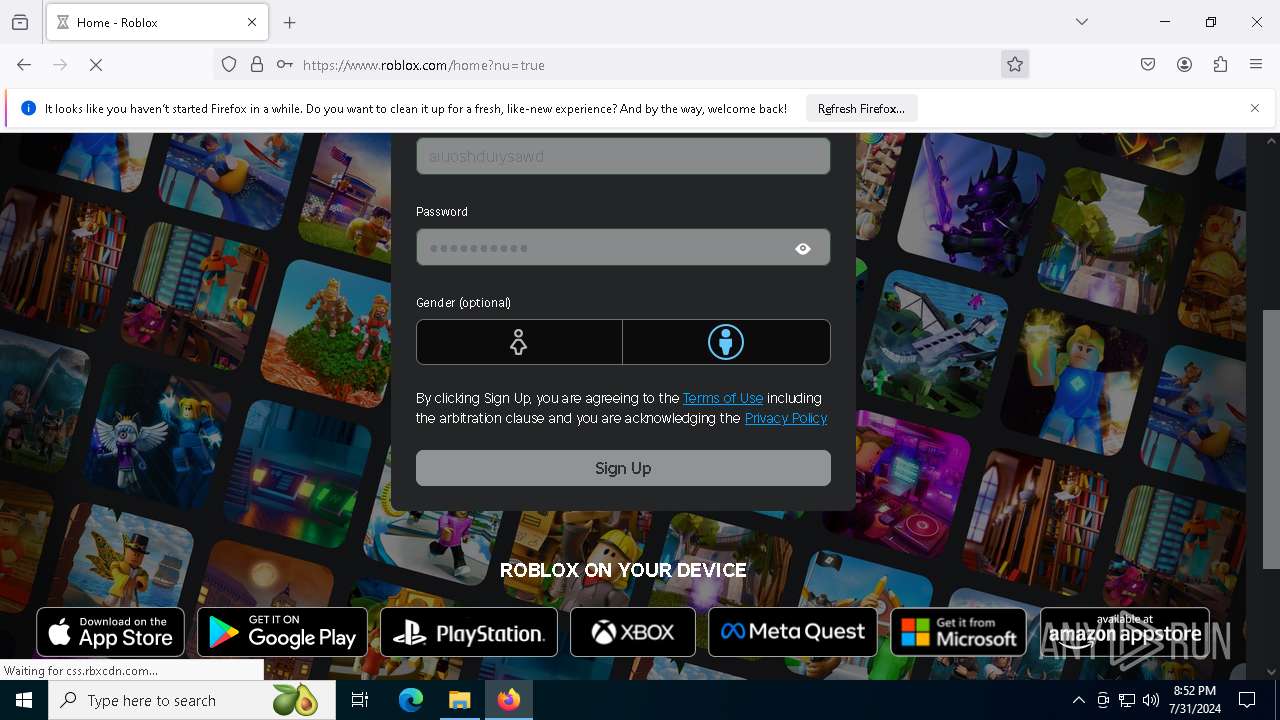Click the Refresh Firefox... button

[x=861, y=108]
